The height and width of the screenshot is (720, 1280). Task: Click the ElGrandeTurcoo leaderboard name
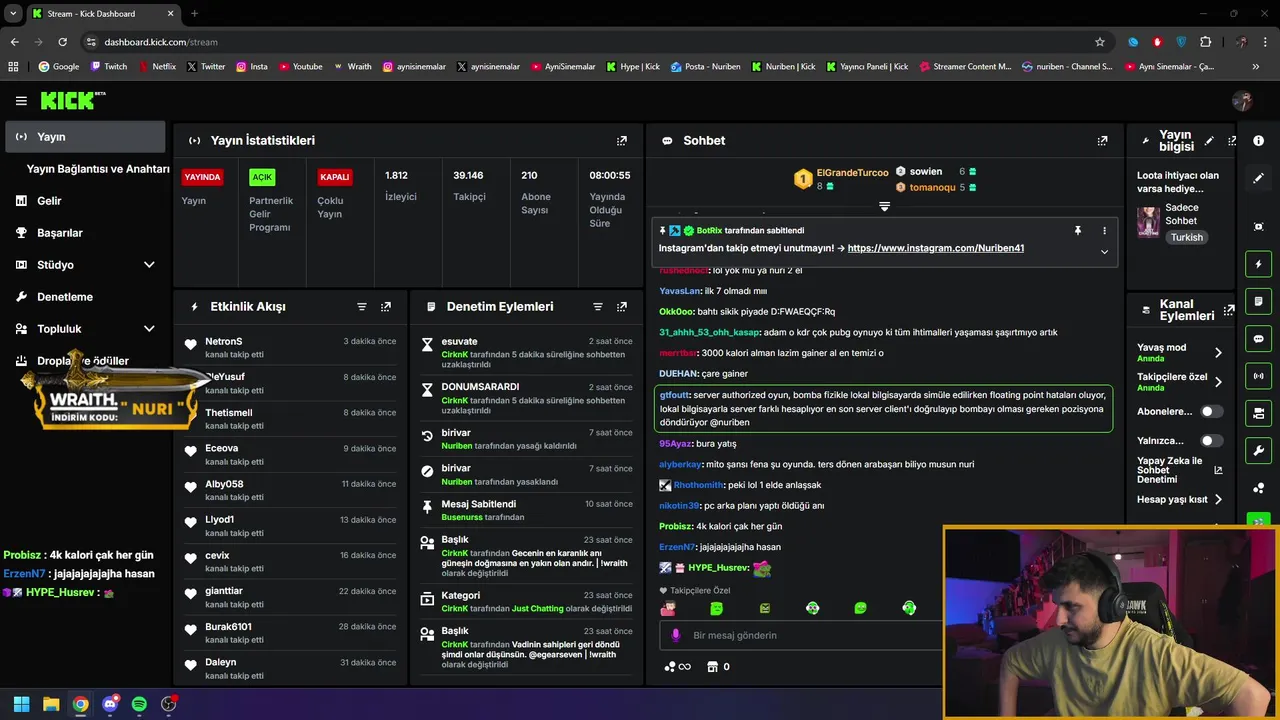click(852, 173)
